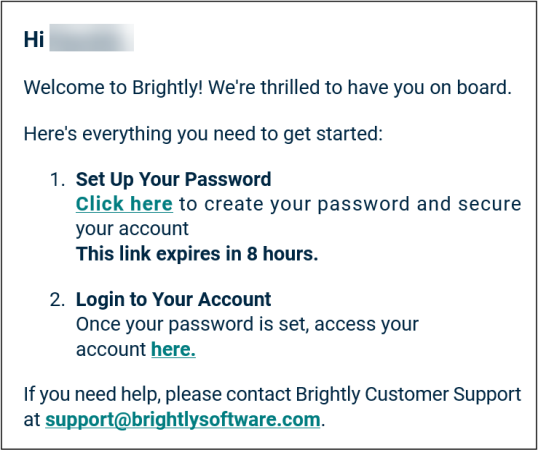Click "This link expires in 8 hours." text
Screen dimensions: 538x450
pos(197,254)
